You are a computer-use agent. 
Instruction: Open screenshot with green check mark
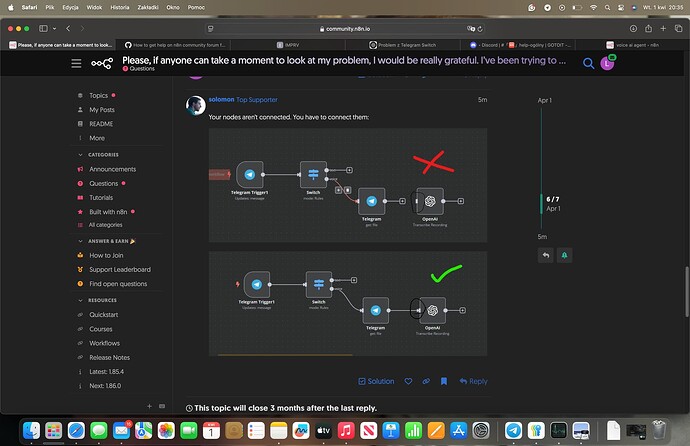348,303
